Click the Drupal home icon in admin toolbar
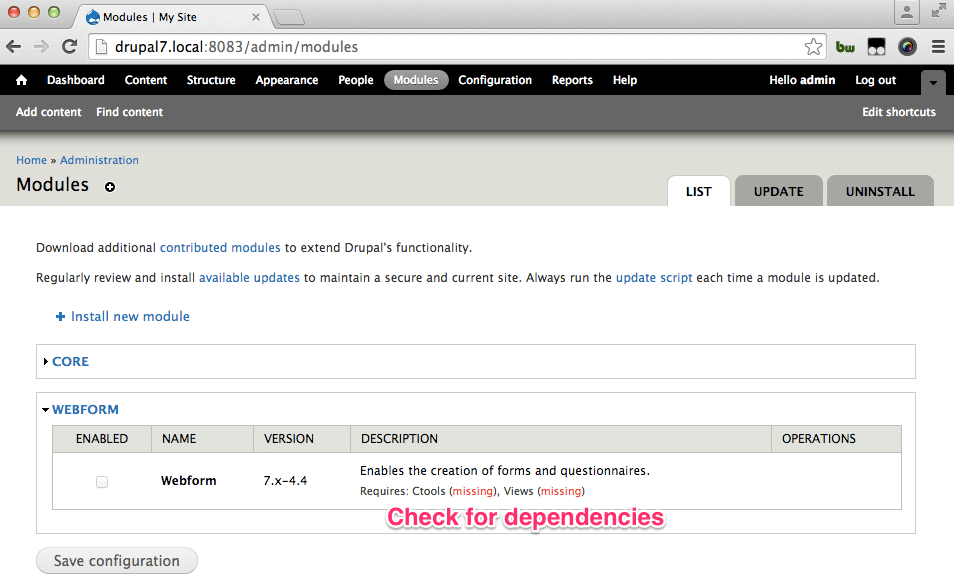 coord(22,80)
